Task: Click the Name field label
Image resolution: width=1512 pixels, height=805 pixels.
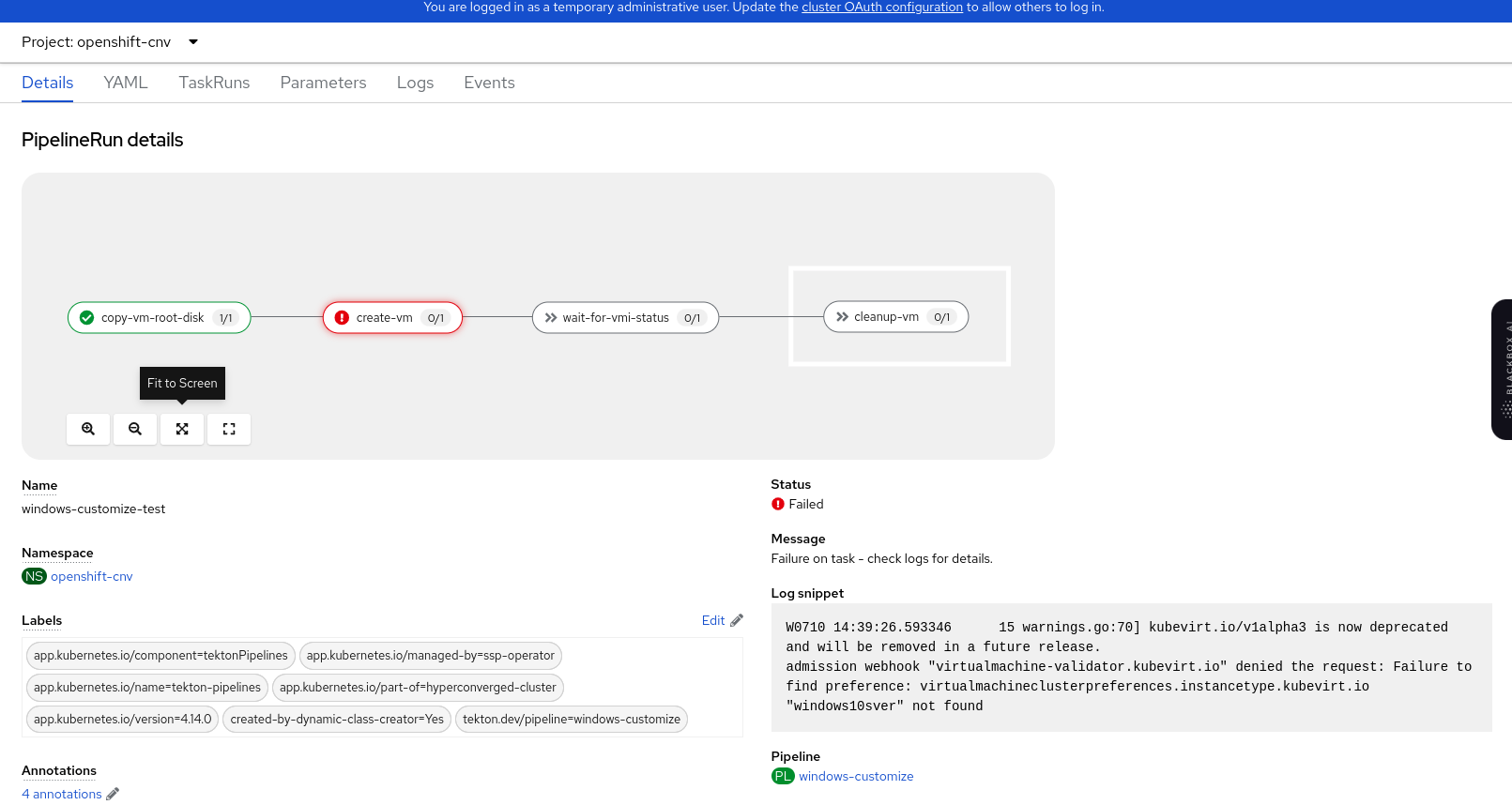Action: coord(39,485)
